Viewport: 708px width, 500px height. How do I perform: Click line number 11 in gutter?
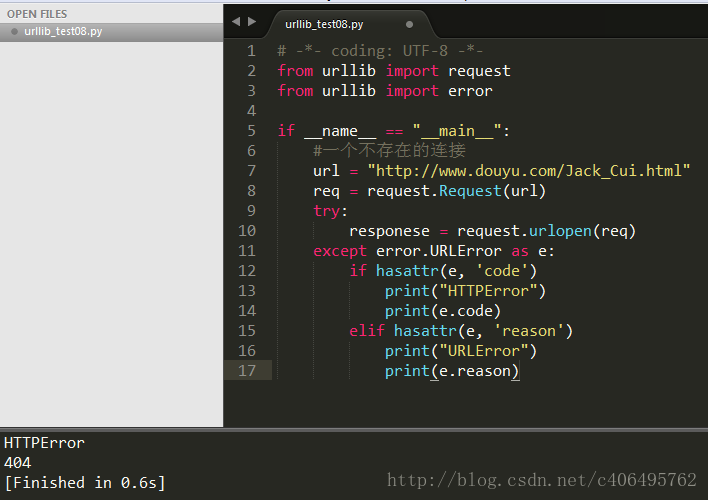click(x=247, y=251)
